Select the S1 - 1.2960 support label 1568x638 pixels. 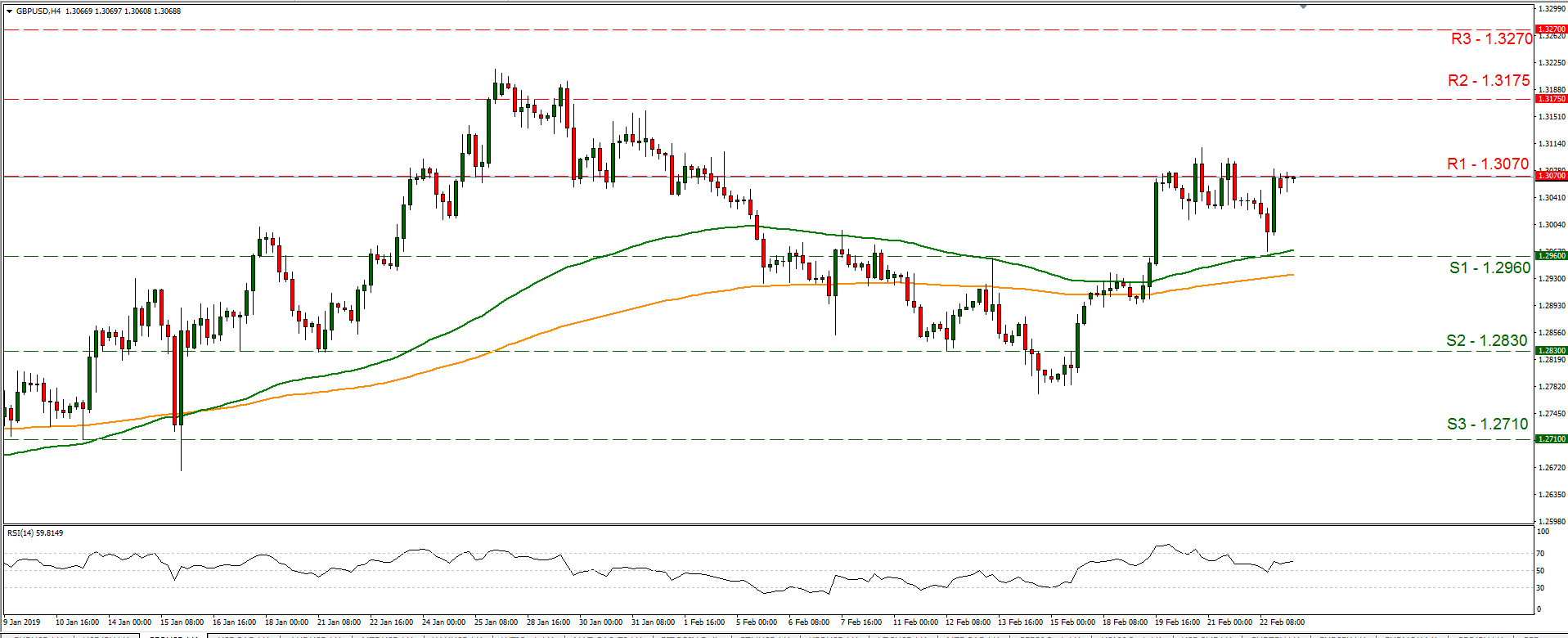pos(1489,267)
